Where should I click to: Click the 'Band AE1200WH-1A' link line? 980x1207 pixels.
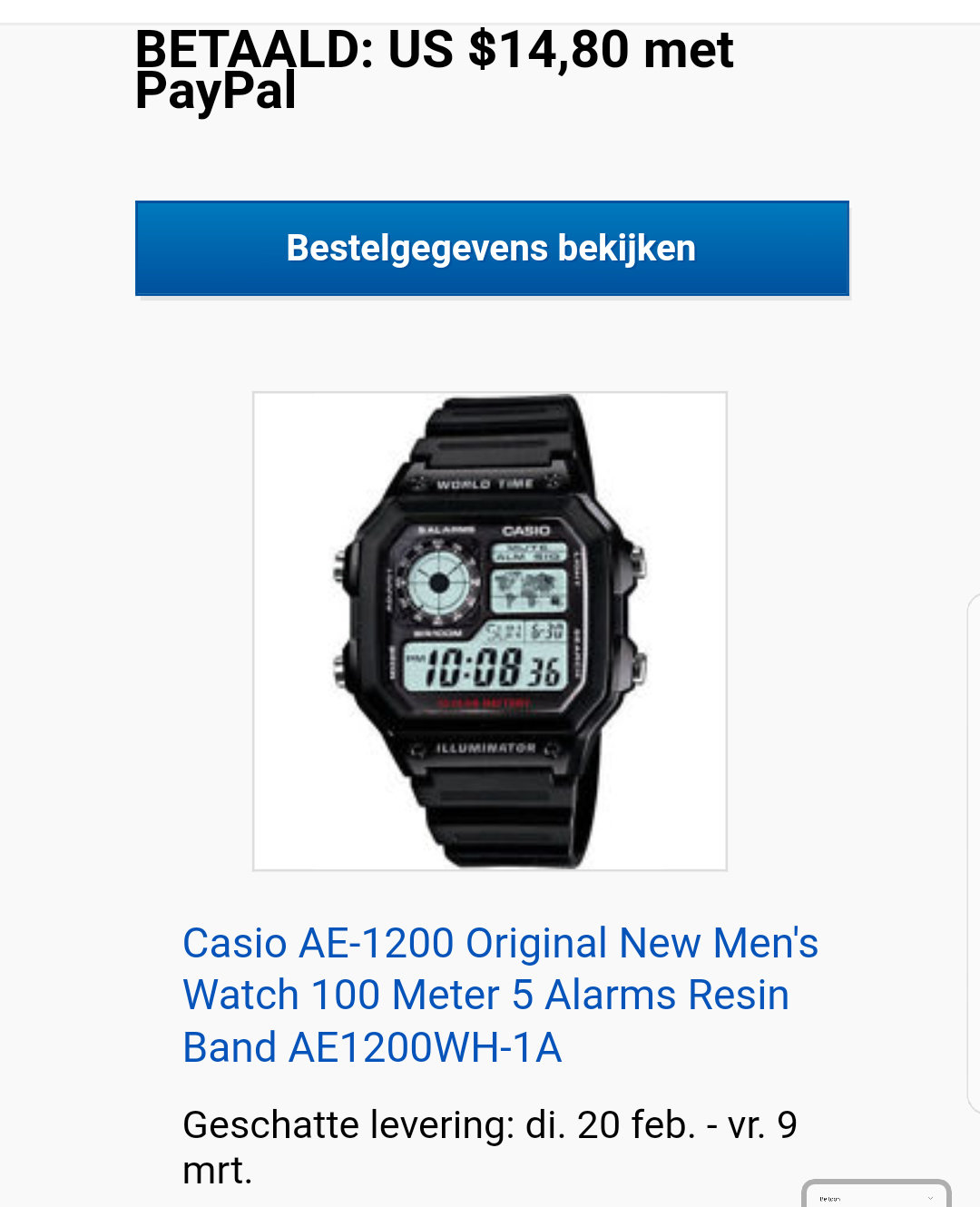372,1047
